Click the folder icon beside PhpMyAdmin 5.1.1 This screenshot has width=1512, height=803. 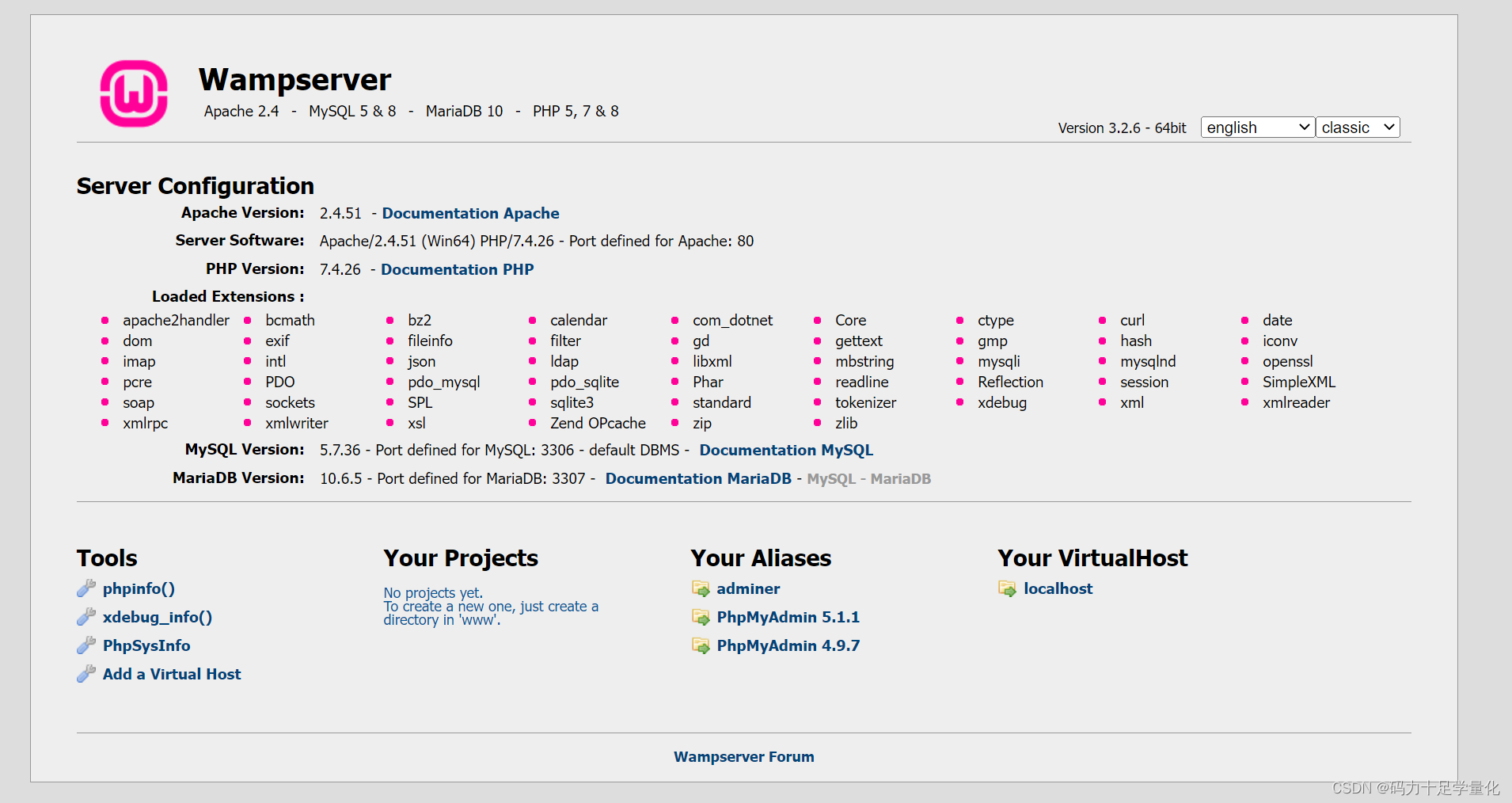(x=701, y=617)
